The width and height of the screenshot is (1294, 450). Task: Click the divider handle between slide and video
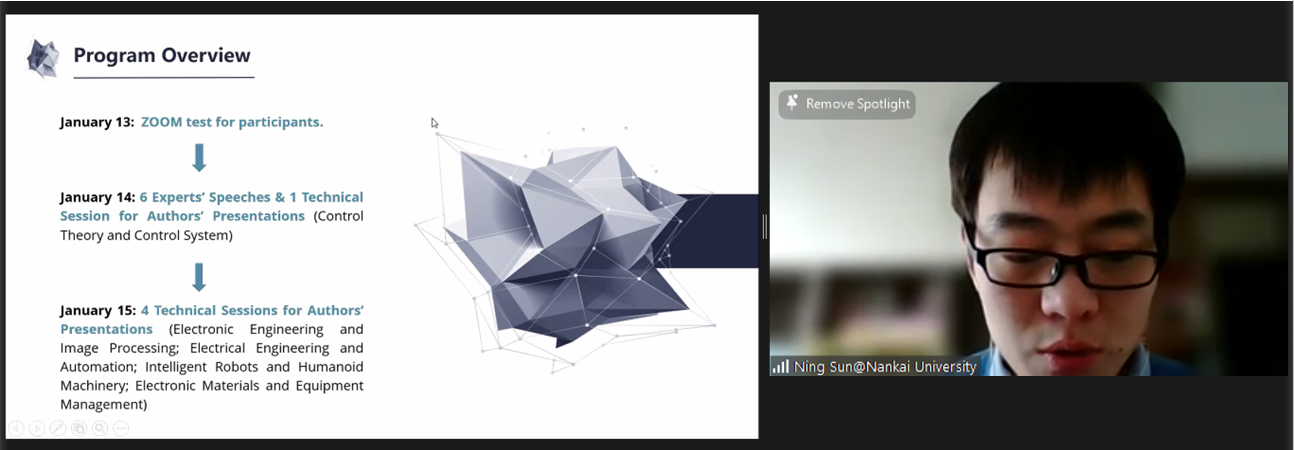[764, 226]
